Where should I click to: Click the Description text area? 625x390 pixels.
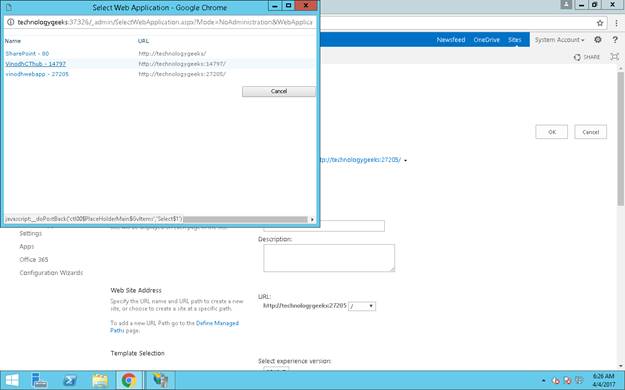pyautogui.click(x=329, y=258)
